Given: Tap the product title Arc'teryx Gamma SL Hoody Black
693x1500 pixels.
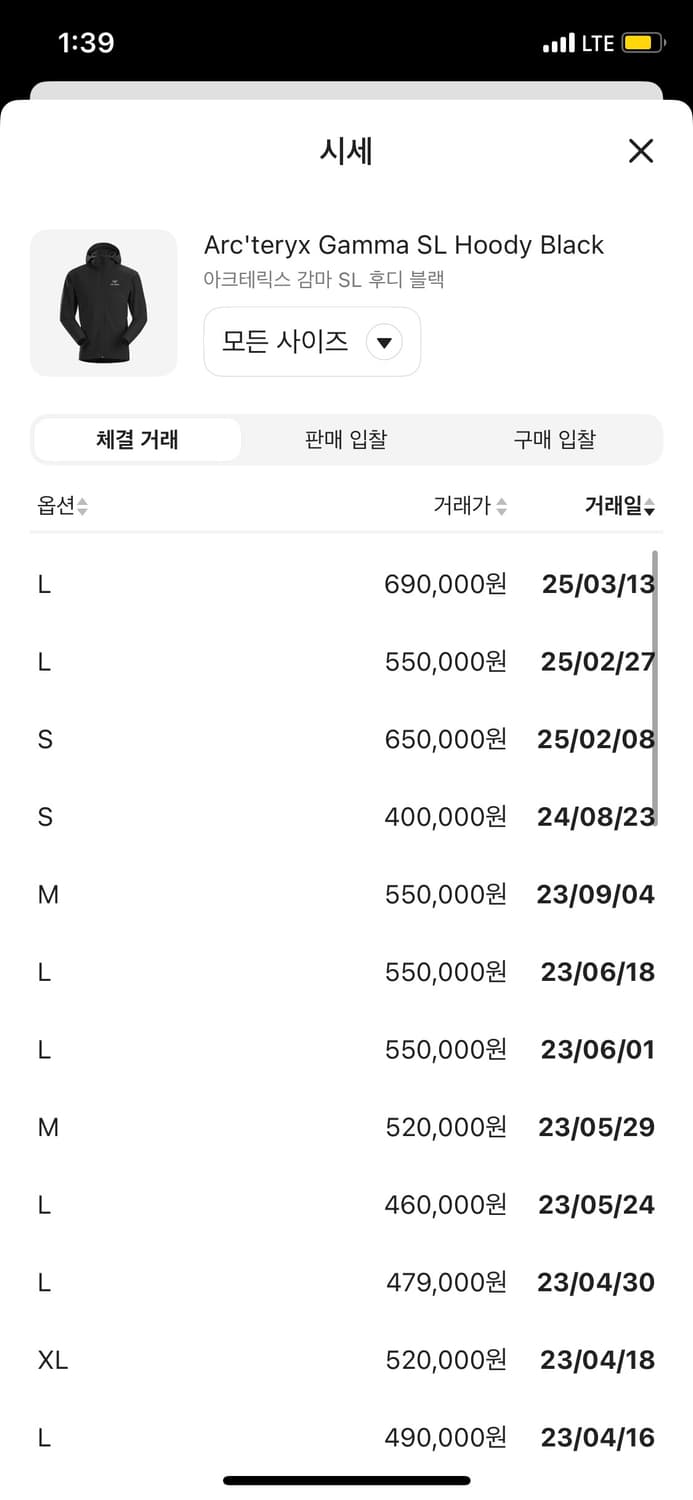Looking at the screenshot, I should [x=404, y=245].
